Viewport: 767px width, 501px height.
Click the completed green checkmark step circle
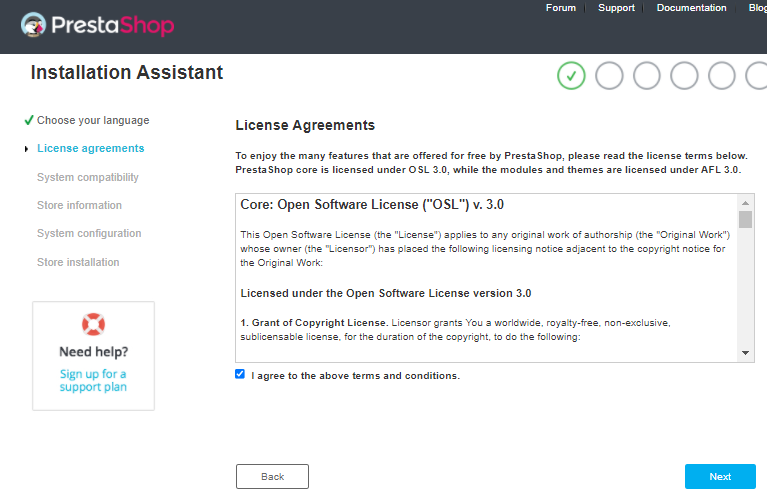tap(571, 76)
